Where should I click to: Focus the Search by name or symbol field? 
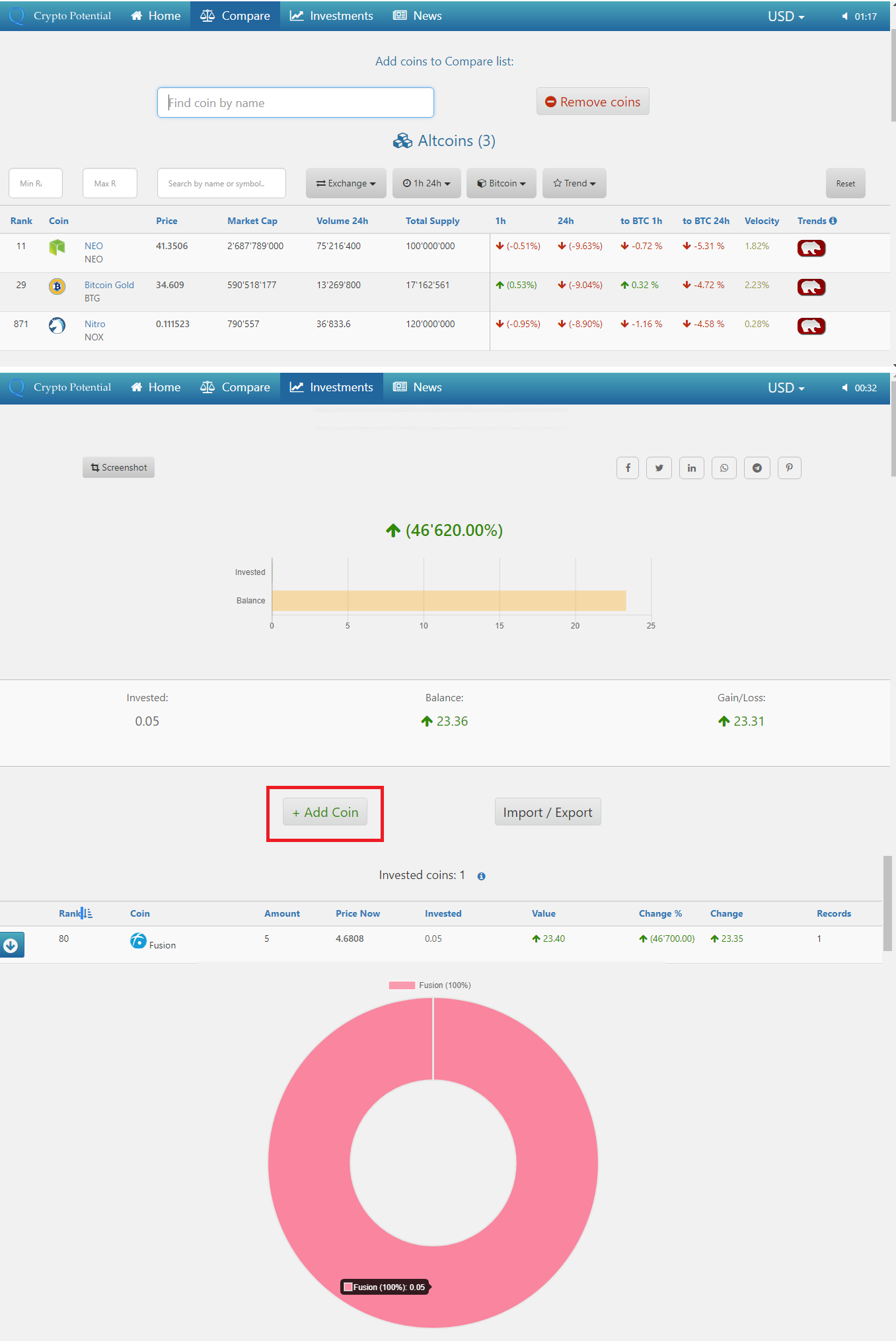pyautogui.click(x=221, y=183)
